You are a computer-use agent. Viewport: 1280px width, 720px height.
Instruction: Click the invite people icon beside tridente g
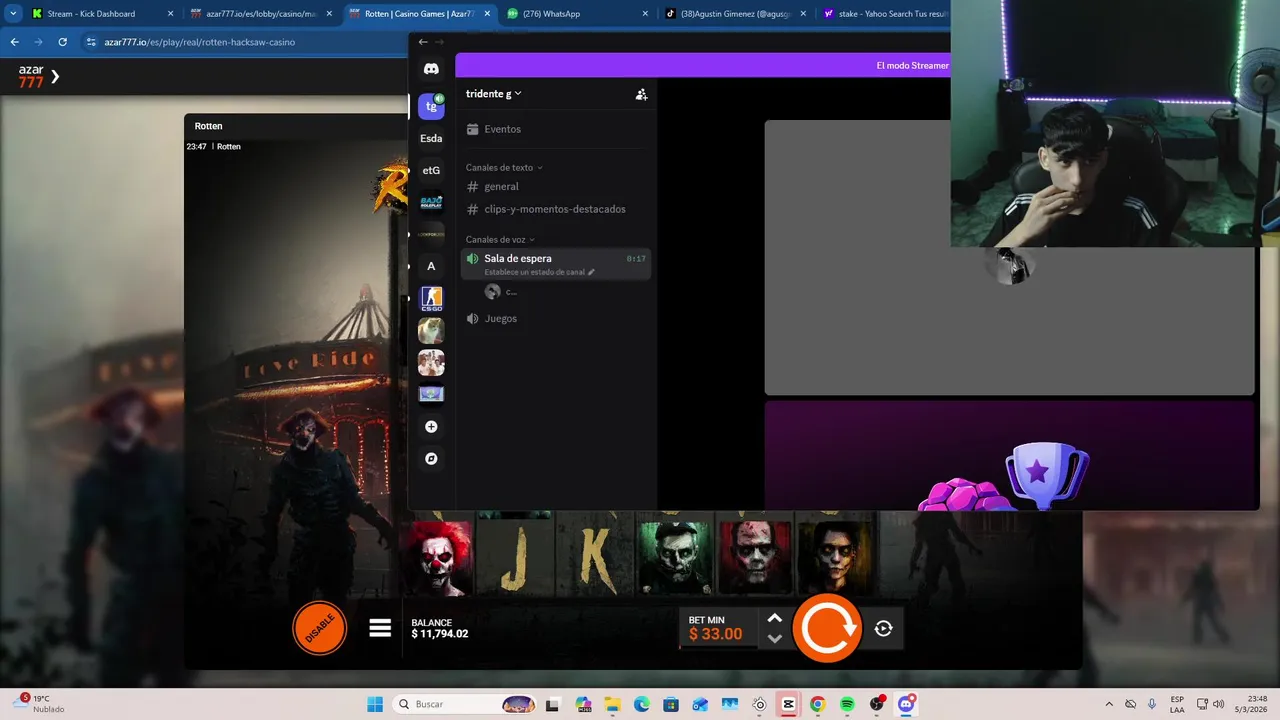(641, 94)
